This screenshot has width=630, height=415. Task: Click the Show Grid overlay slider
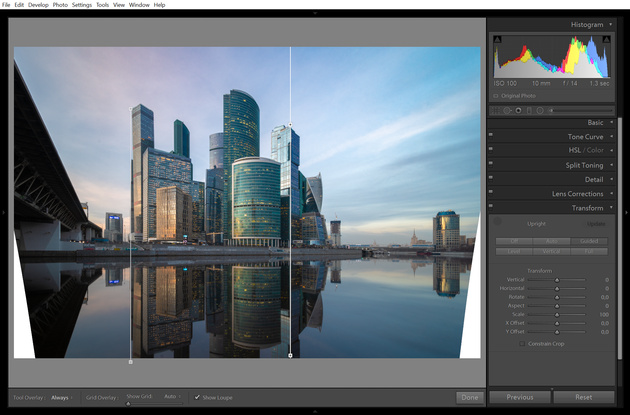tap(154, 403)
